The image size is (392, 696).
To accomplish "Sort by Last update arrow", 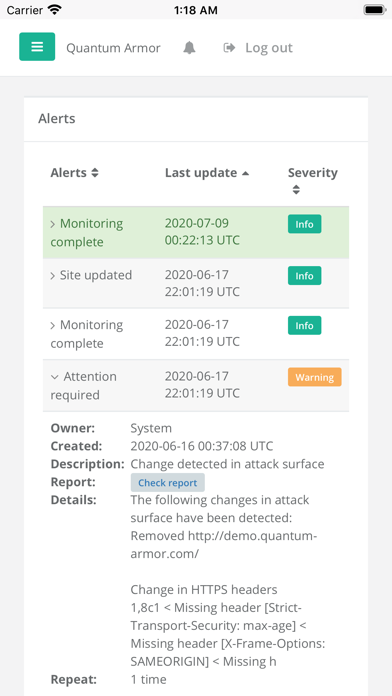I will (245, 174).
